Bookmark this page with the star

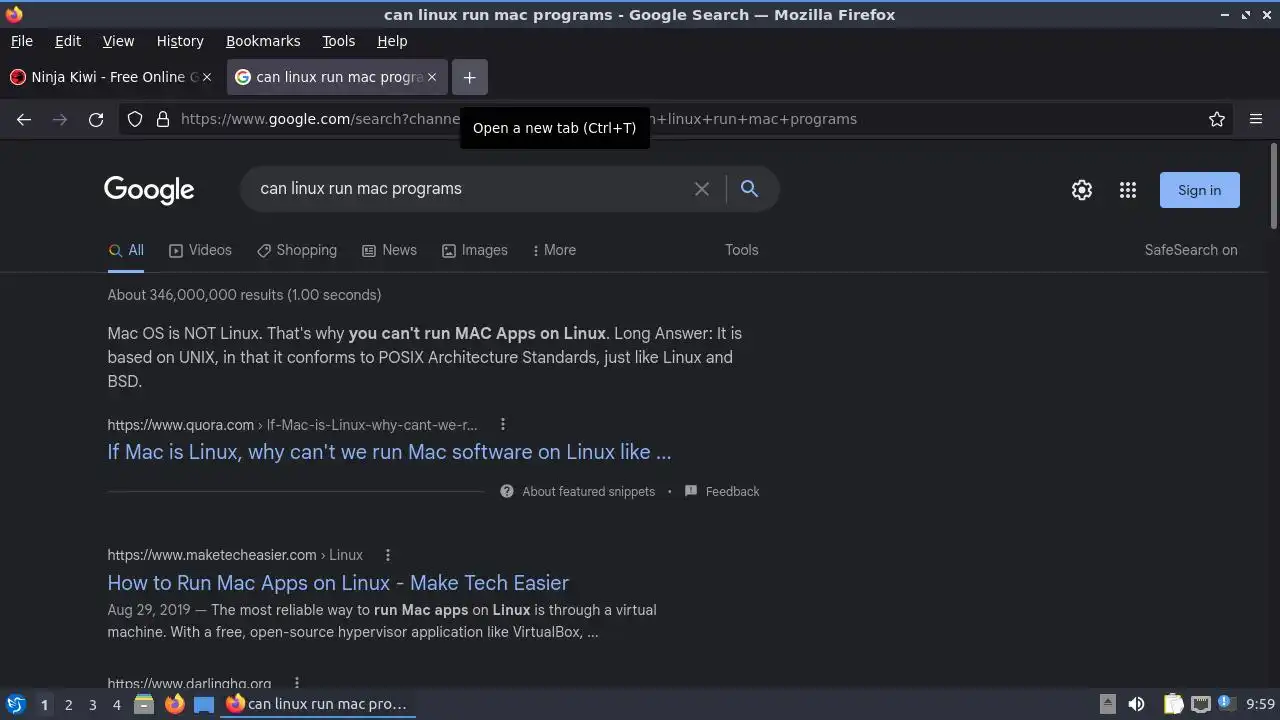click(x=1217, y=119)
